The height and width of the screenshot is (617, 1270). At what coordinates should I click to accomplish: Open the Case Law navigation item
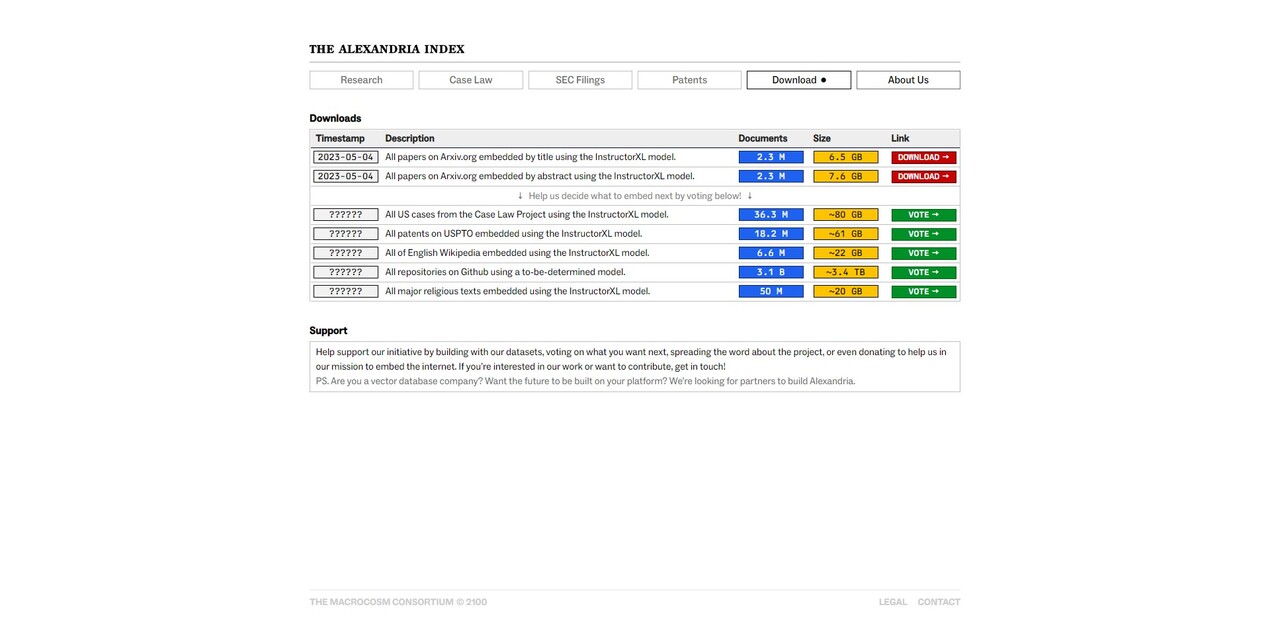470,79
